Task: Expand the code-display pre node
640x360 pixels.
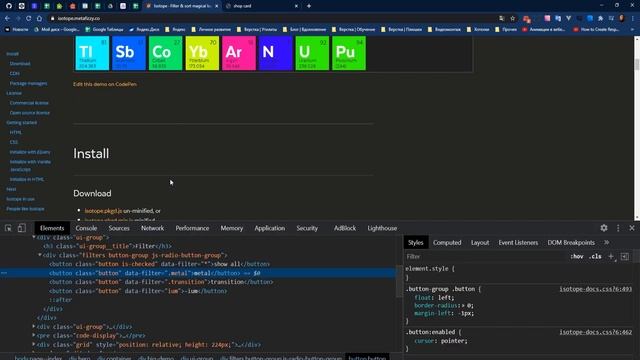Action: tap(34, 336)
